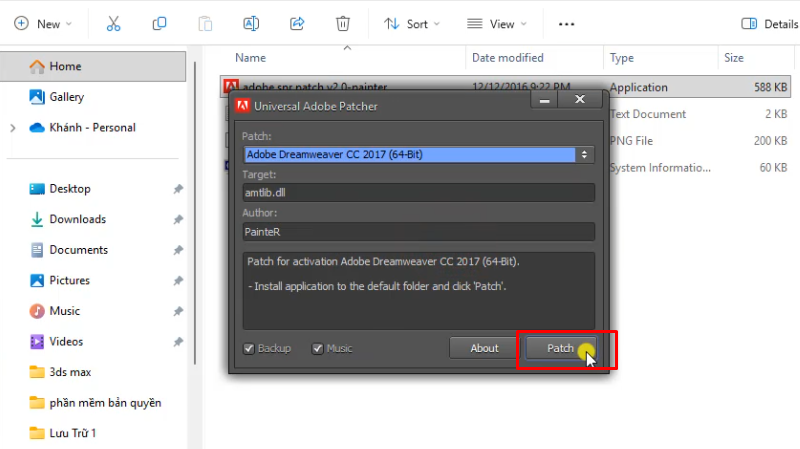Open Downloads quick access folder

[78, 219]
